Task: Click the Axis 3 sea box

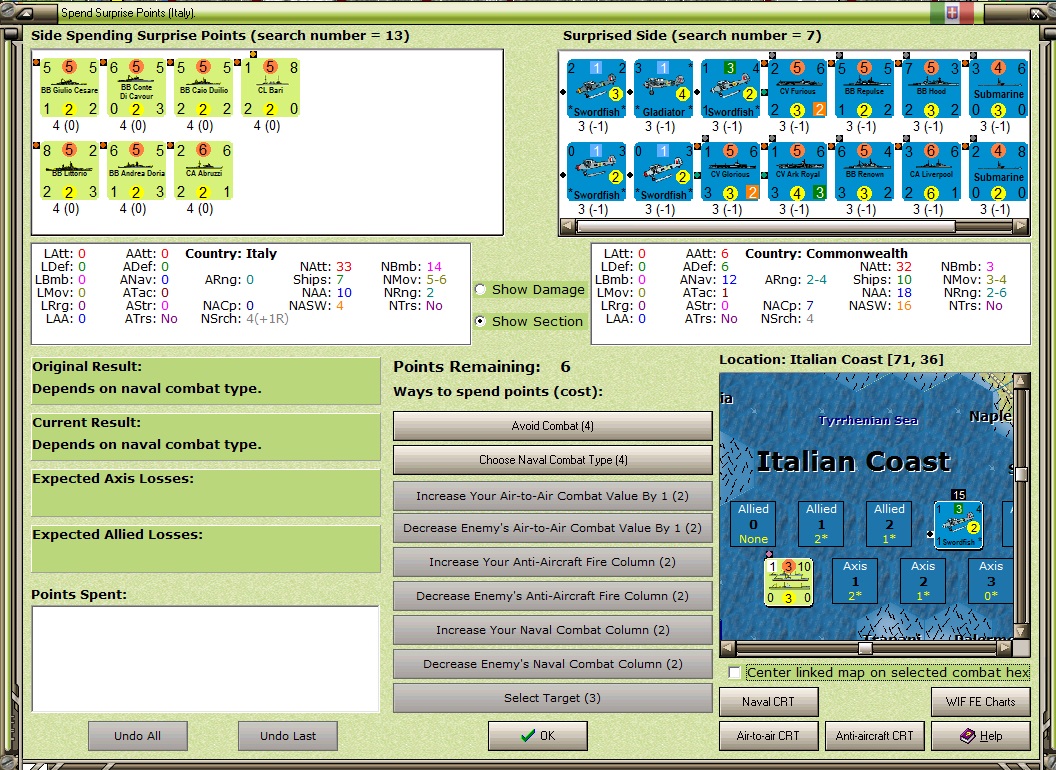Action: tap(991, 581)
